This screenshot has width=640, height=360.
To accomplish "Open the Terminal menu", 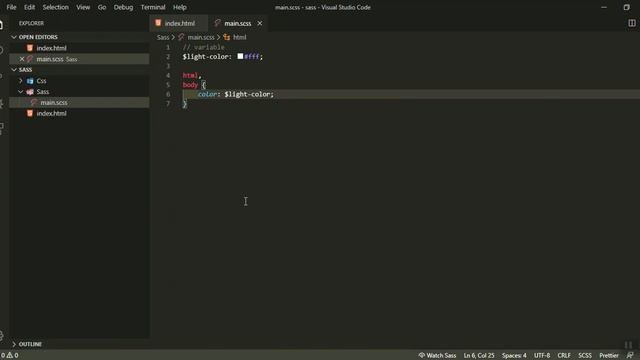I will [153, 7].
